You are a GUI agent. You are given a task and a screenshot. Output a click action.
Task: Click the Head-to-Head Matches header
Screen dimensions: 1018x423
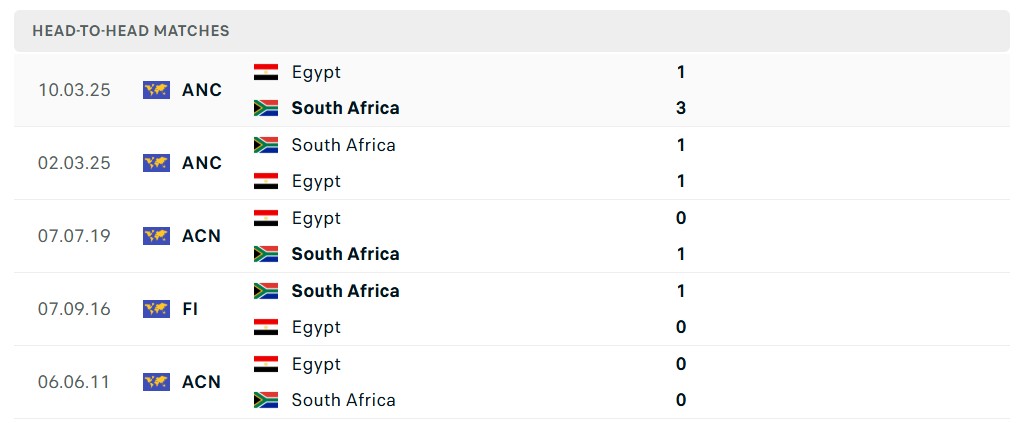pos(131,31)
